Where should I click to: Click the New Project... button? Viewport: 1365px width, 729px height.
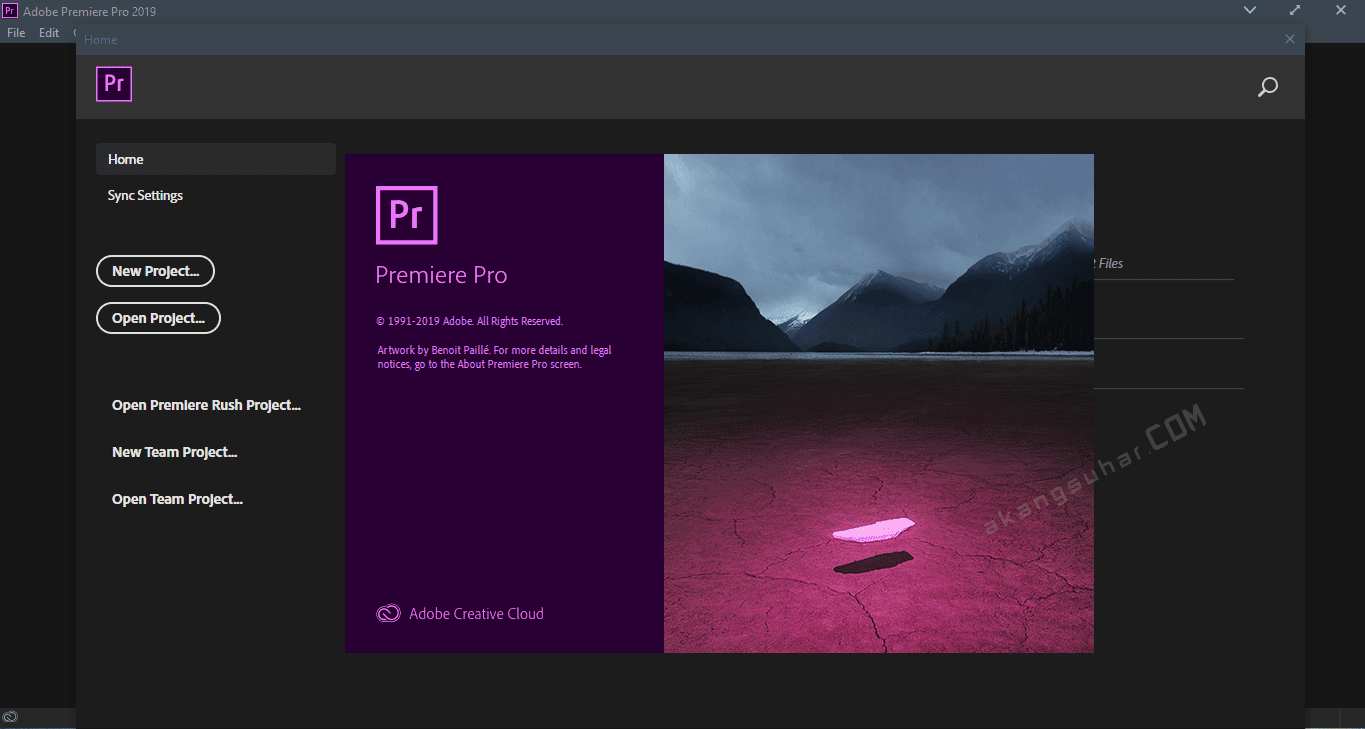(x=155, y=271)
